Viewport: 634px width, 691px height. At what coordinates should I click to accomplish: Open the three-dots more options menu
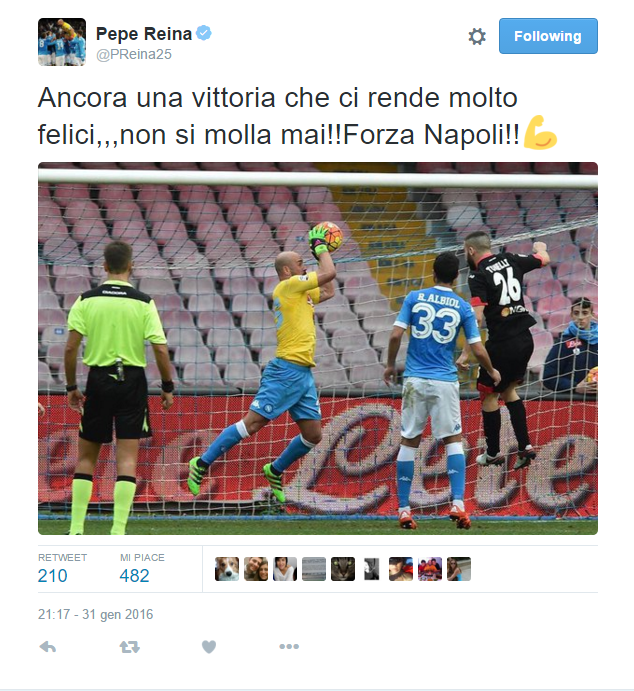pos(289,646)
